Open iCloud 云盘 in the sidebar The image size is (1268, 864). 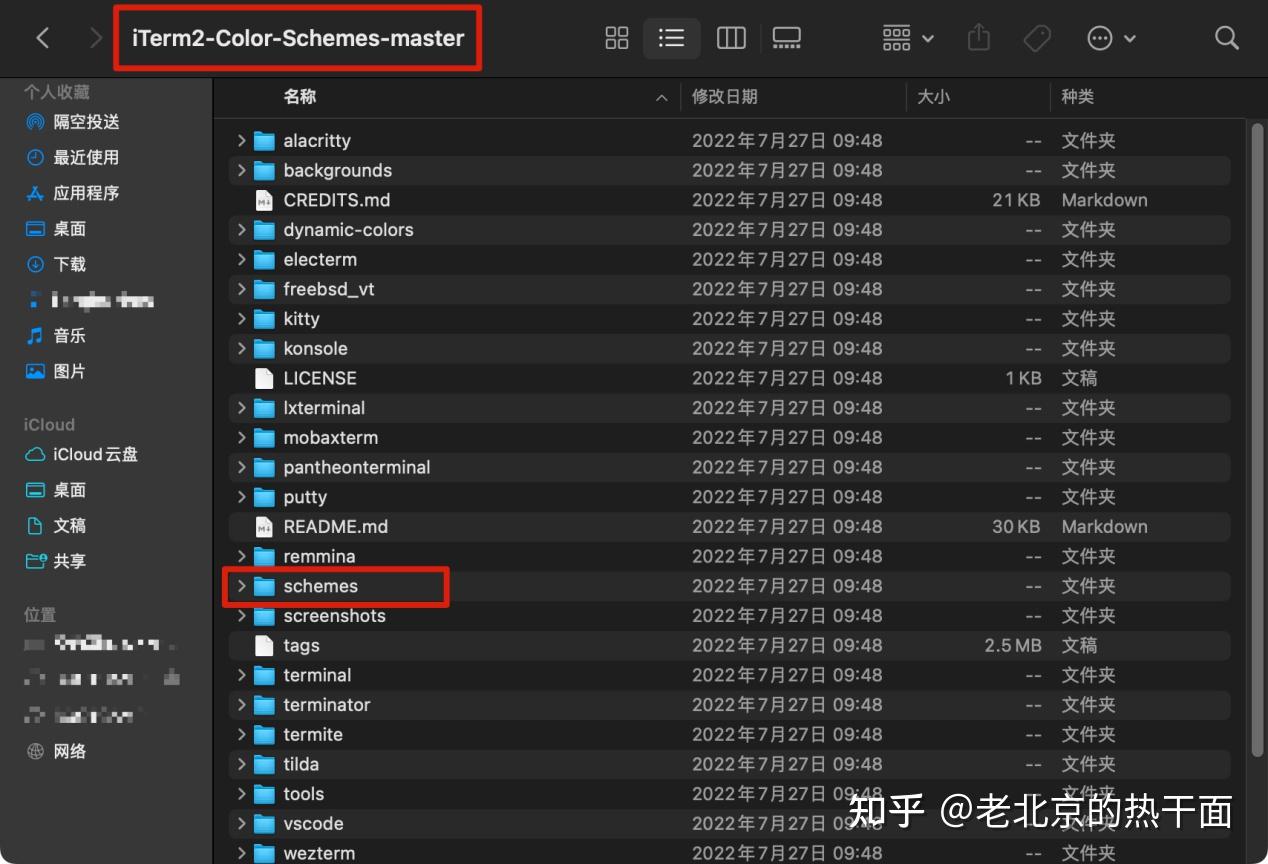click(82, 454)
